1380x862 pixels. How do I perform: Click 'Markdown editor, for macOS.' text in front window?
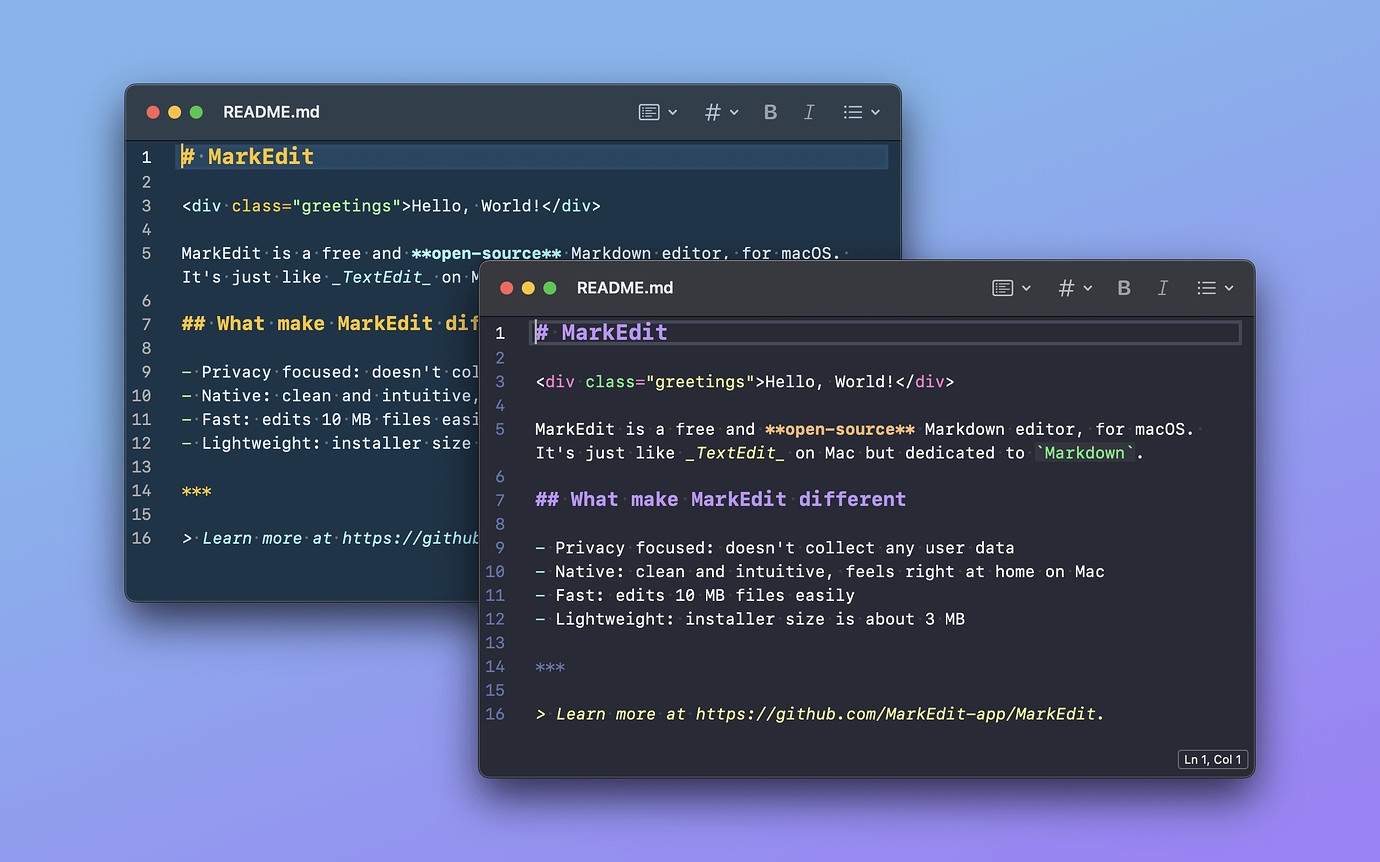pos(1060,430)
